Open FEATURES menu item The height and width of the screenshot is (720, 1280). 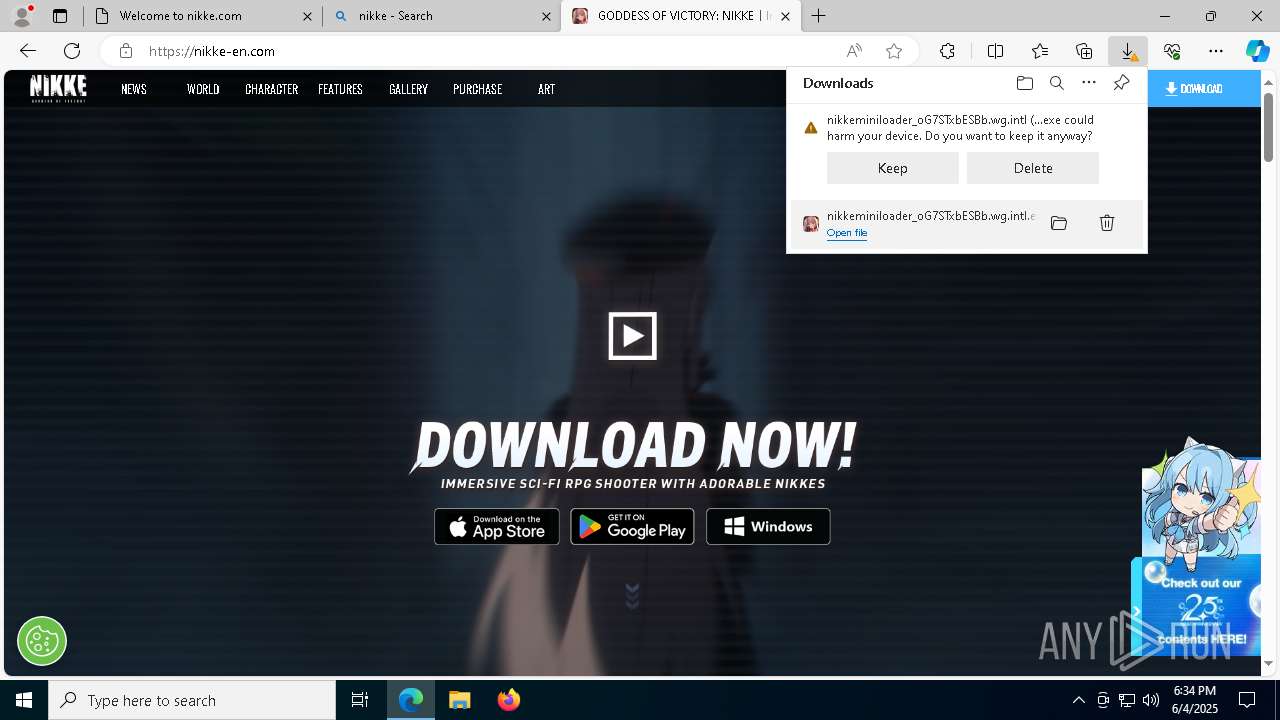pyautogui.click(x=340, y=89)
